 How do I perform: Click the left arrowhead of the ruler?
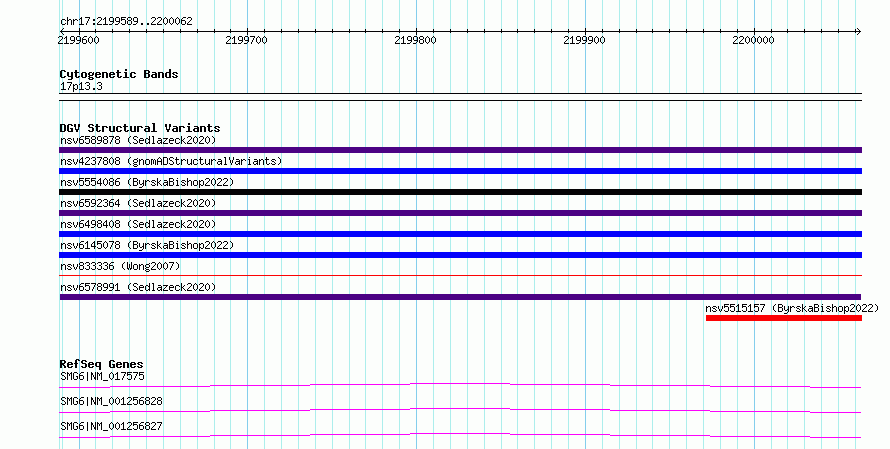62,31
